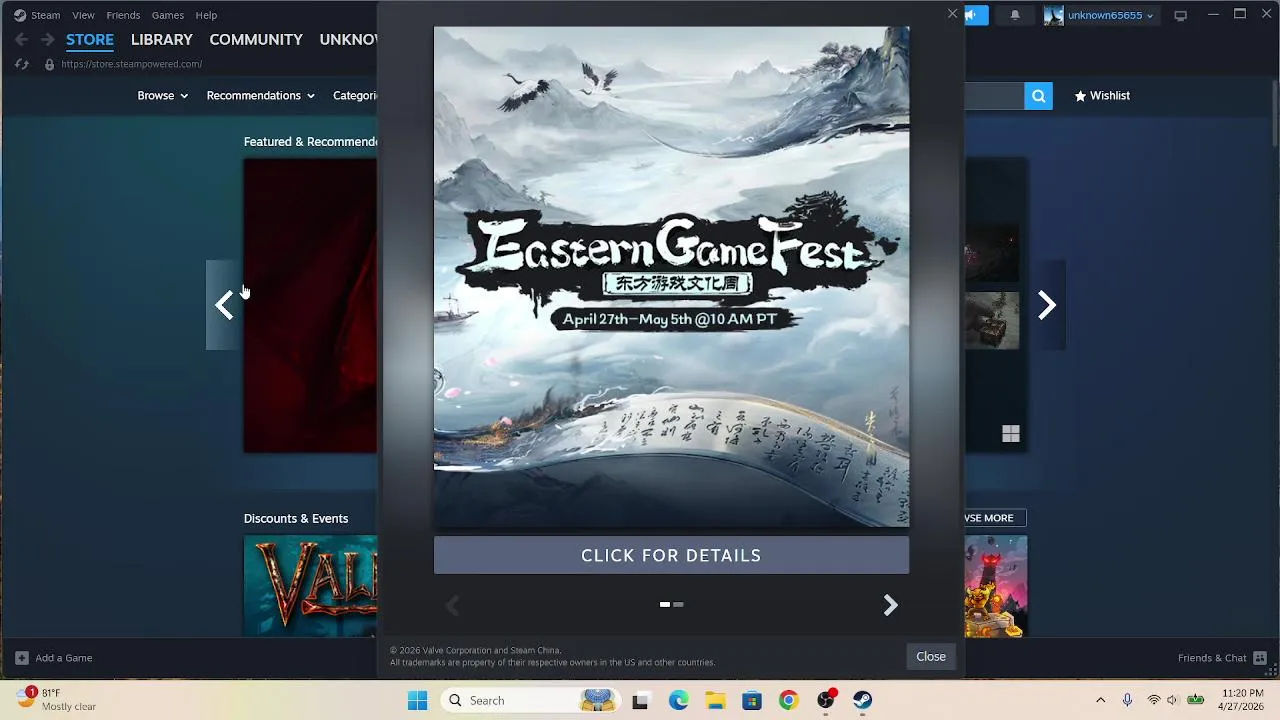Open File Explorer from taskbar
The image size is (1280, 720).
715,700
